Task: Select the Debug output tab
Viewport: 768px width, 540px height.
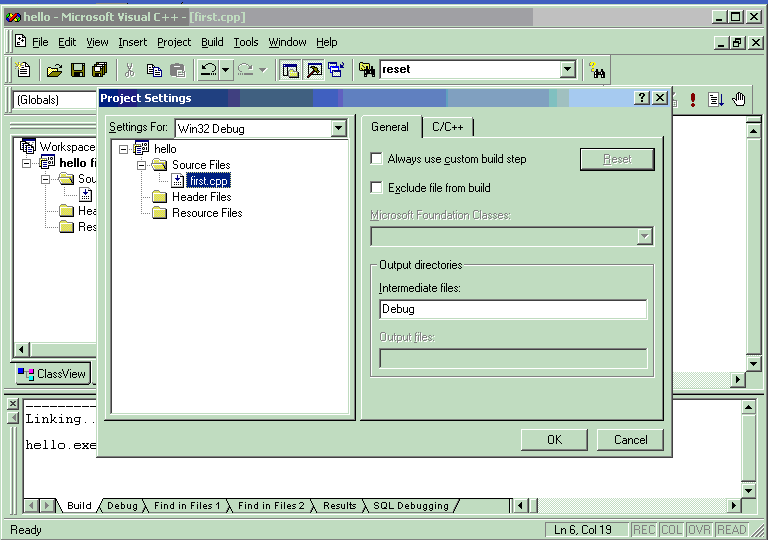Action: pyautogui.click(x=122, y=506)
